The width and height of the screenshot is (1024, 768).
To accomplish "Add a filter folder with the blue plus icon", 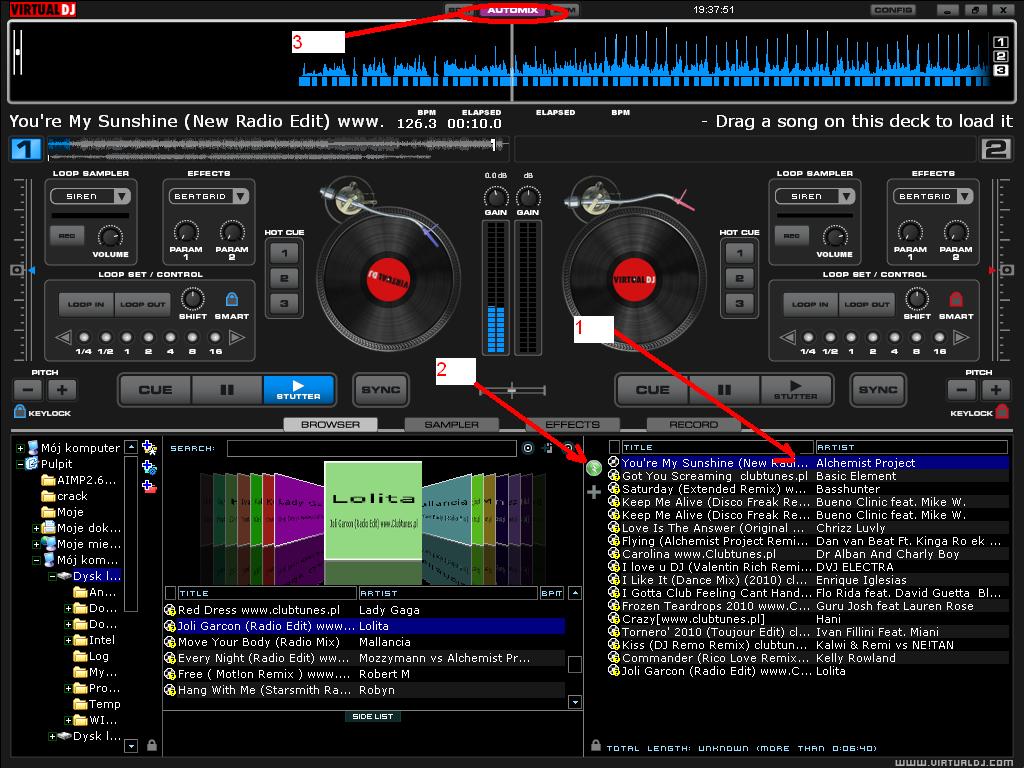I will point(149,468).
